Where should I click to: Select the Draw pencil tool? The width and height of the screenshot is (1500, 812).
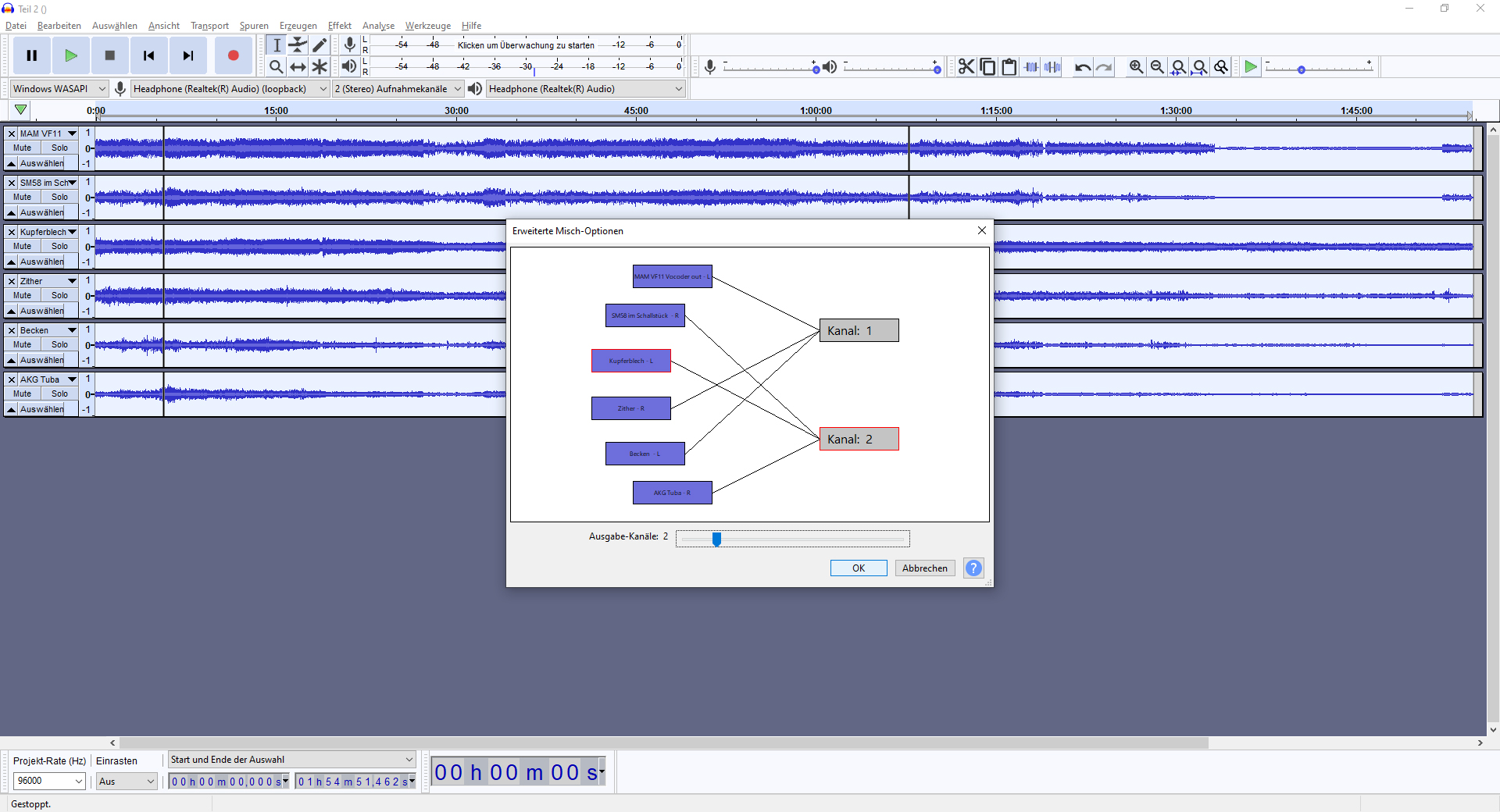[320, 45]
